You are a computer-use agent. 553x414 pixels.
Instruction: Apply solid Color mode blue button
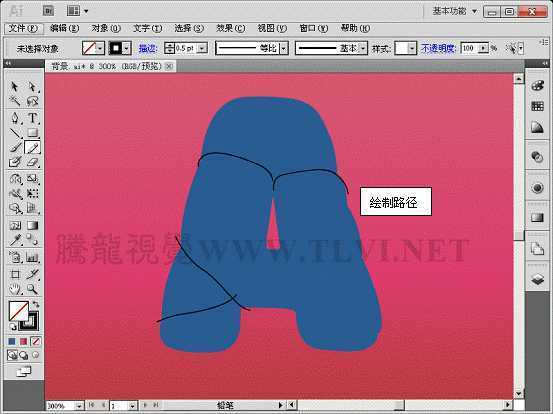12,341
